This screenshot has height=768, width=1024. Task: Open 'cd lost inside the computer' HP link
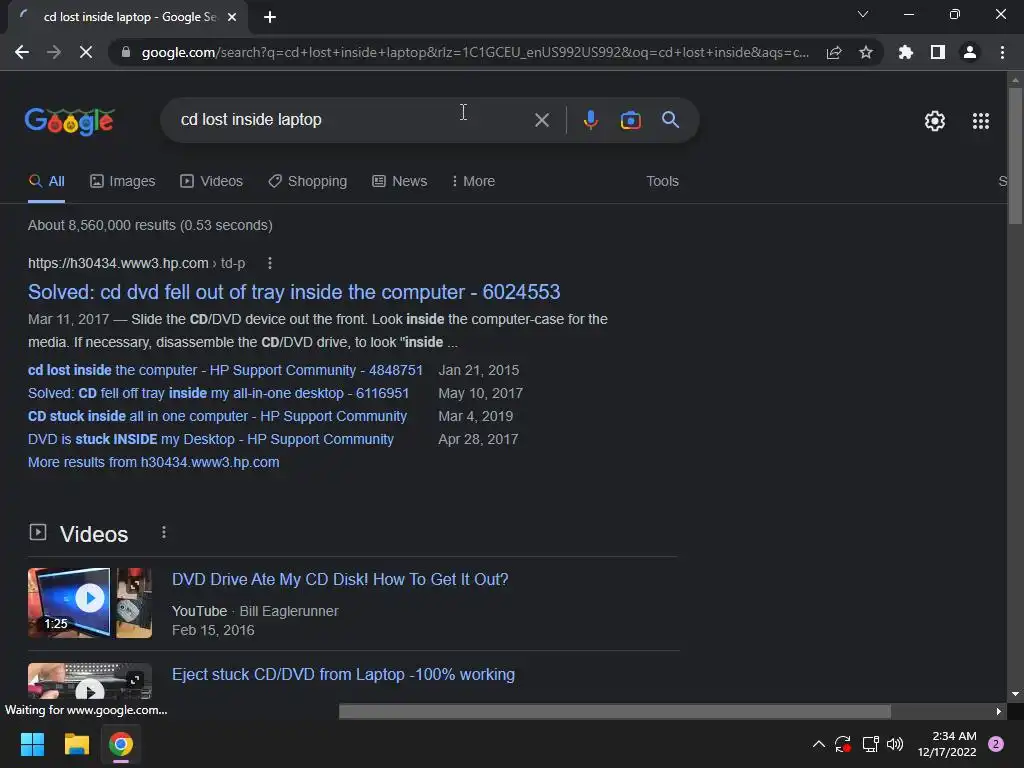(x=225, y=370)
